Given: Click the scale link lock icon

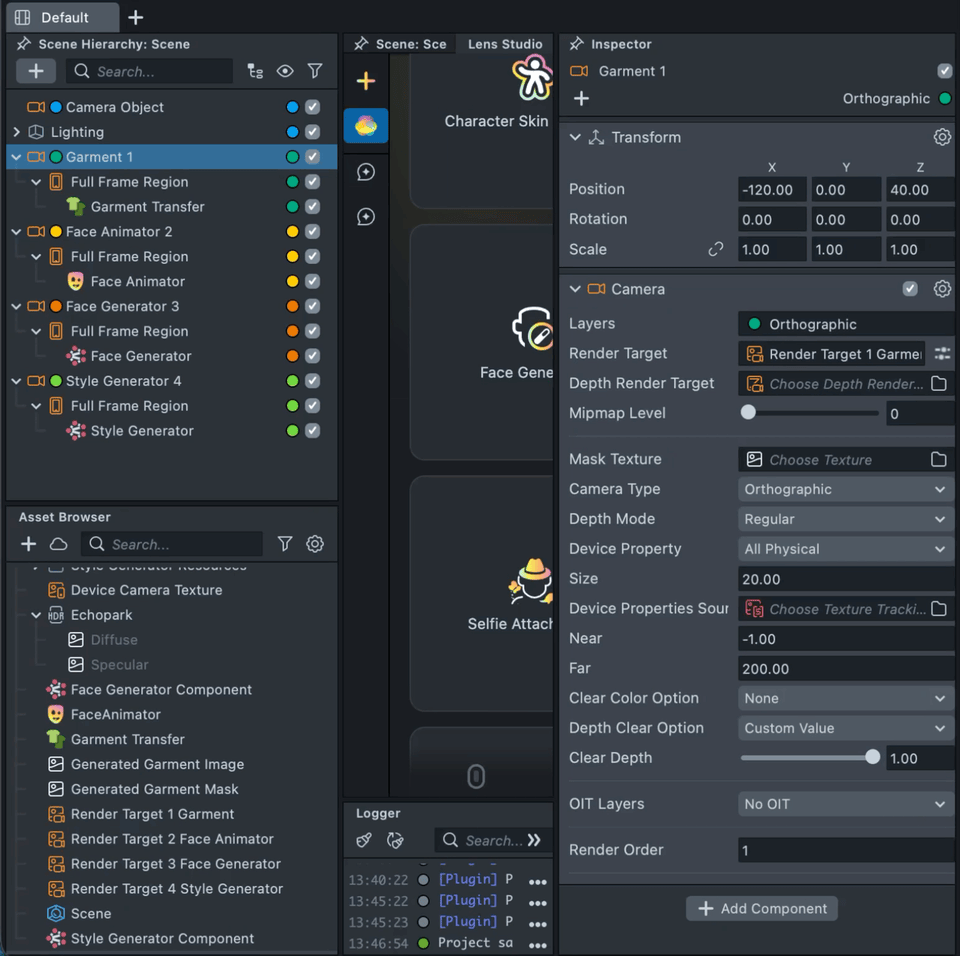Looking at the screenshot, I should point(716,250).
